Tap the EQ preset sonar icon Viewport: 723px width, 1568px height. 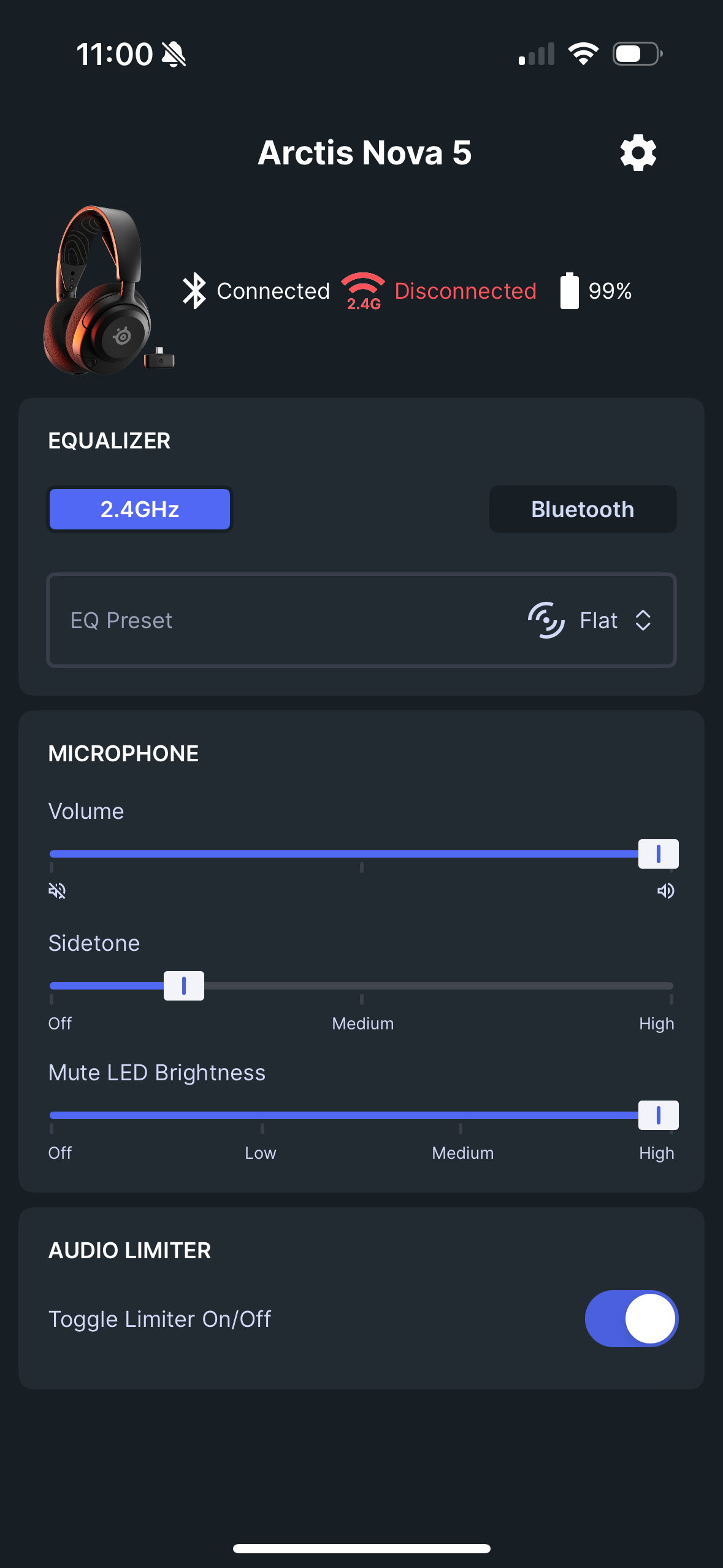click(546, 620)
